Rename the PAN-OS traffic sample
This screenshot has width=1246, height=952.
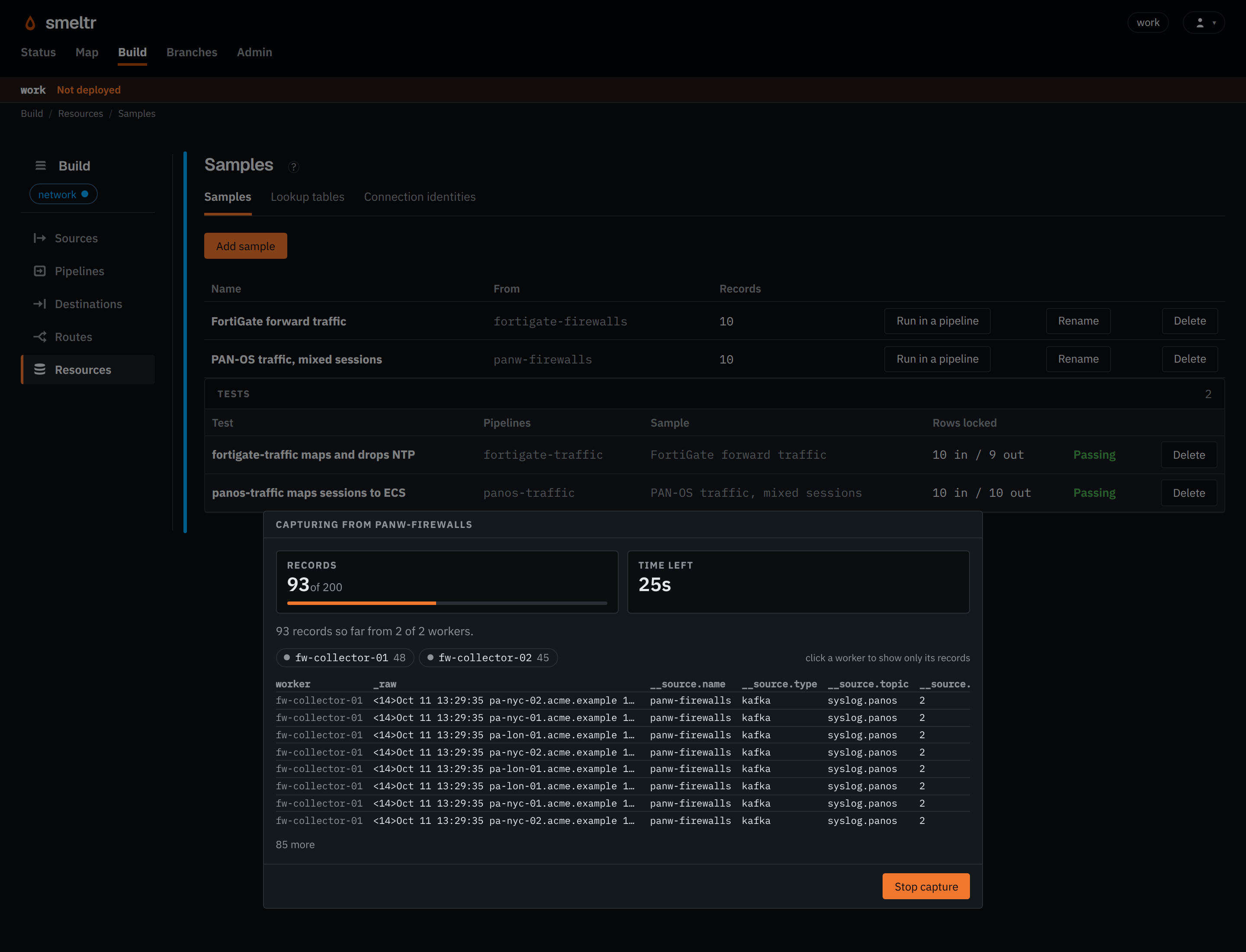[1078, 359]
